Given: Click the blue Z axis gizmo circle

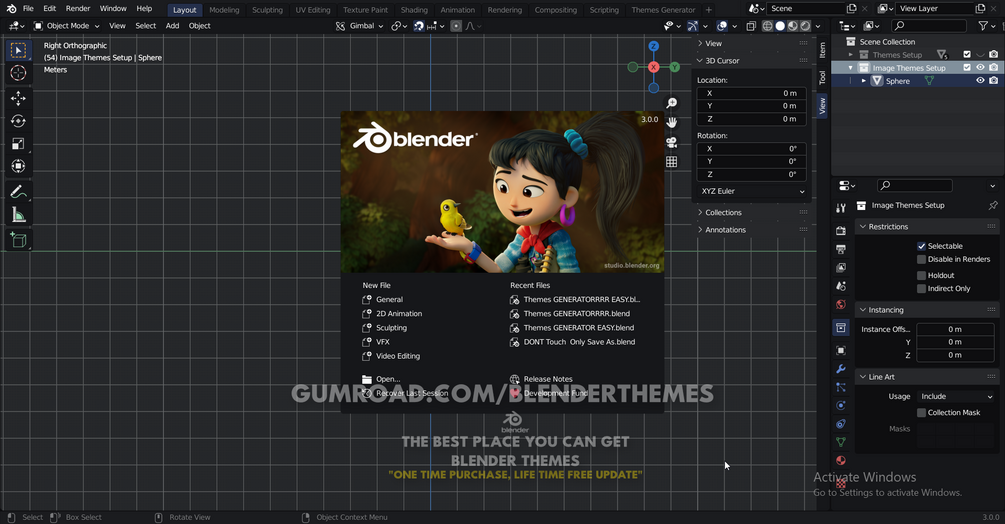Looking at the screenshot, I should pos(654,46).
